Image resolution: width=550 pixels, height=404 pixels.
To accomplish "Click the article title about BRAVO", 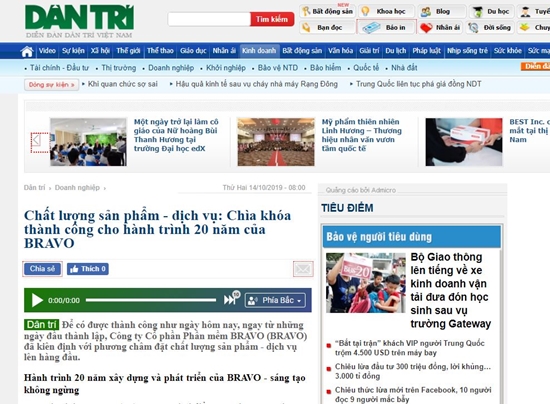I will tap(157, 229).
